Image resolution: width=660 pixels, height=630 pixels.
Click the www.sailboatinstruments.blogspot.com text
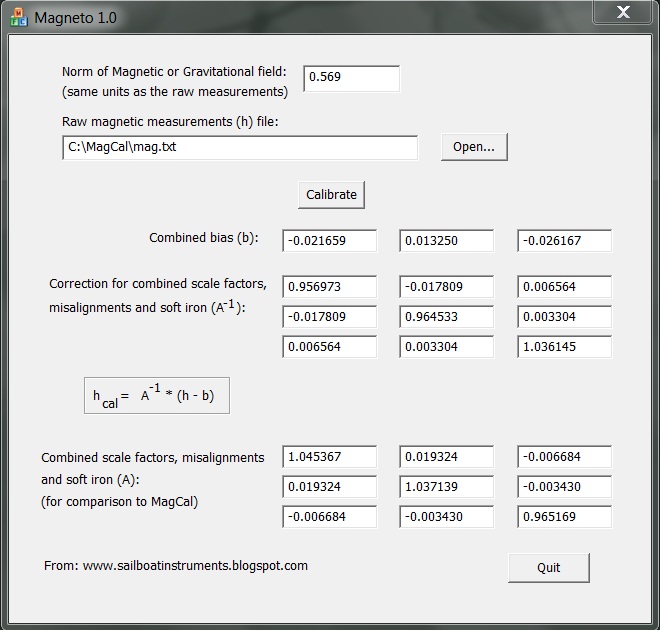pyautogui.click(x=195, y=566)
